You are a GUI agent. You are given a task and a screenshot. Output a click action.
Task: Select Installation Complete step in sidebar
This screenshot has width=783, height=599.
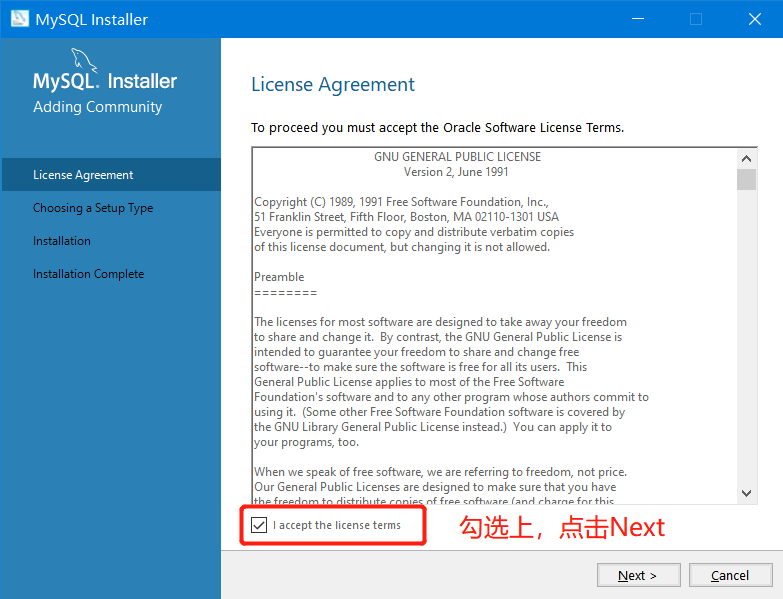click(x=88, y=274)
